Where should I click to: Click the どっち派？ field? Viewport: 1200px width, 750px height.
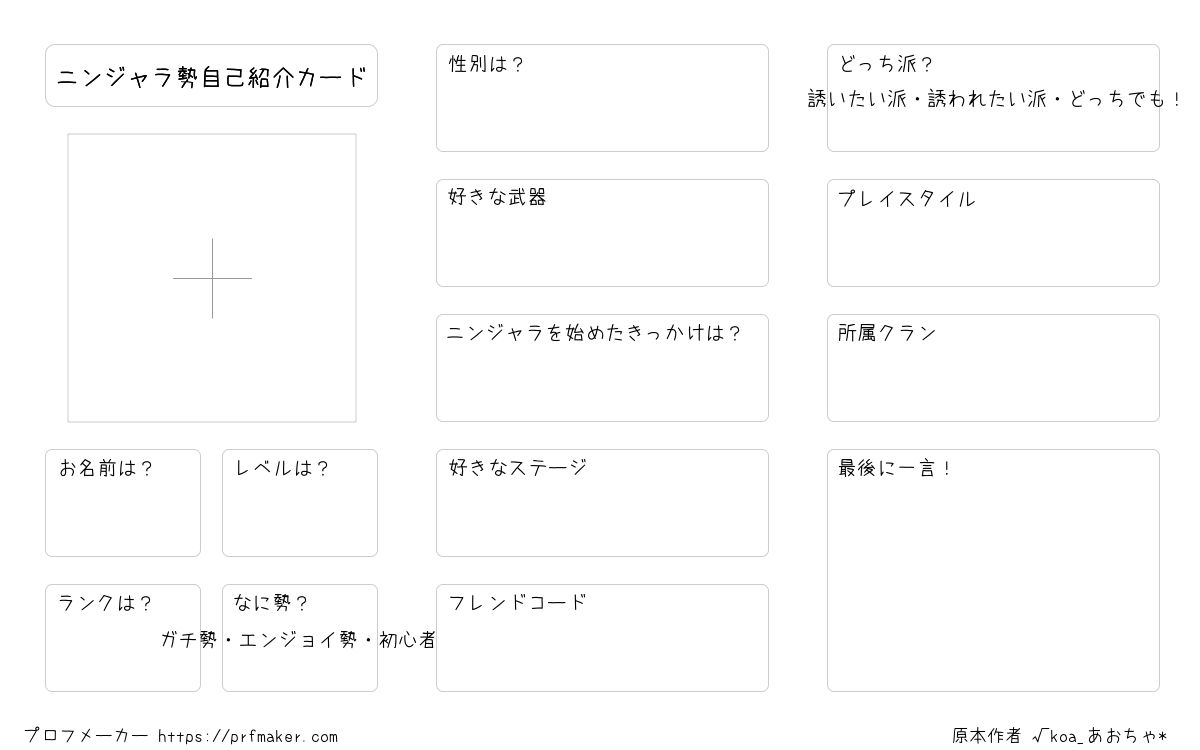click(x=993, y=98)
